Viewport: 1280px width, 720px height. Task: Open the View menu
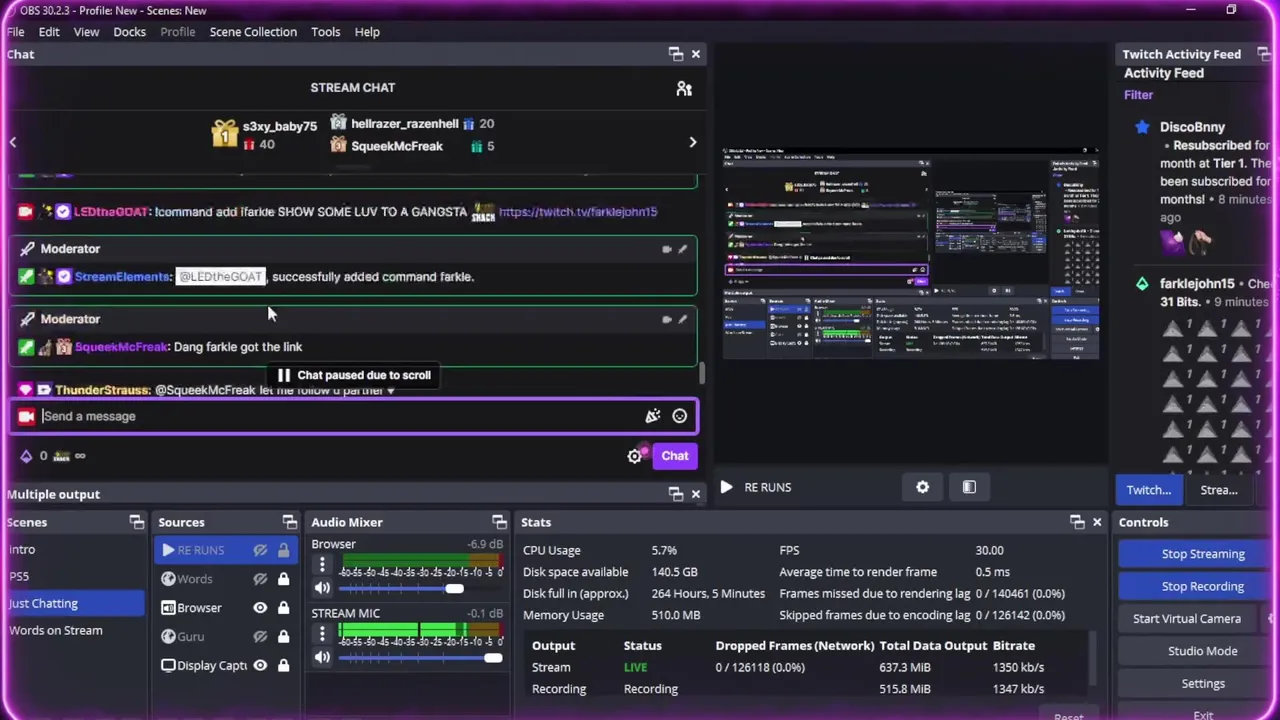tap(86, 32)
